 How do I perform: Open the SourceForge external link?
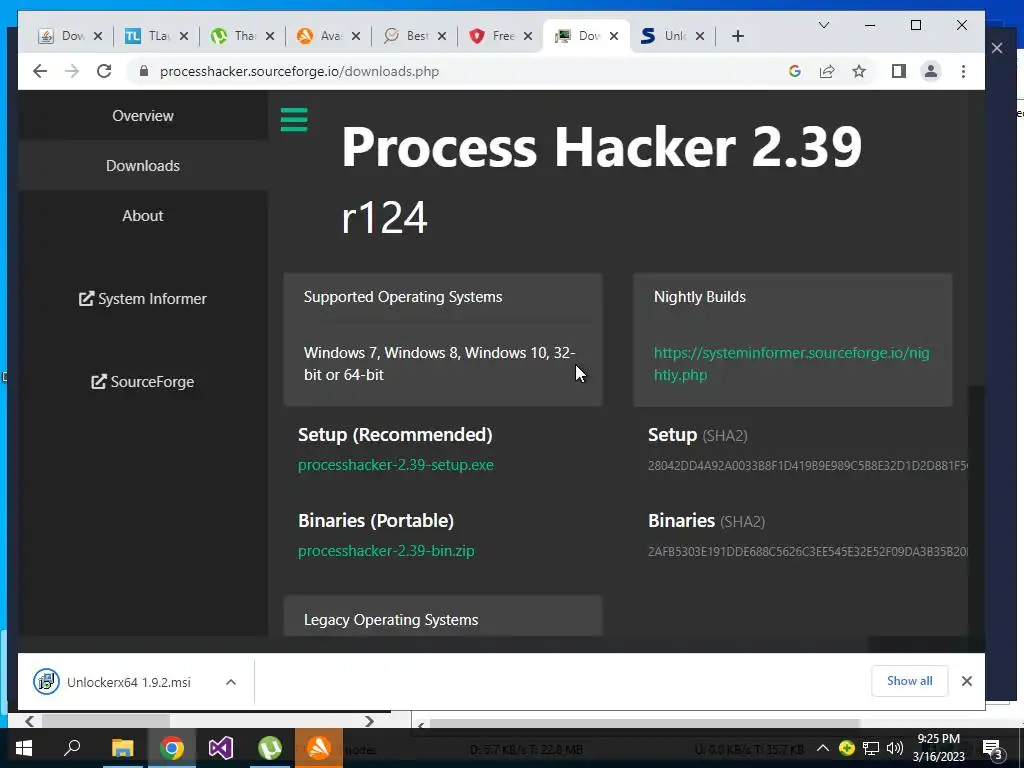143,381
